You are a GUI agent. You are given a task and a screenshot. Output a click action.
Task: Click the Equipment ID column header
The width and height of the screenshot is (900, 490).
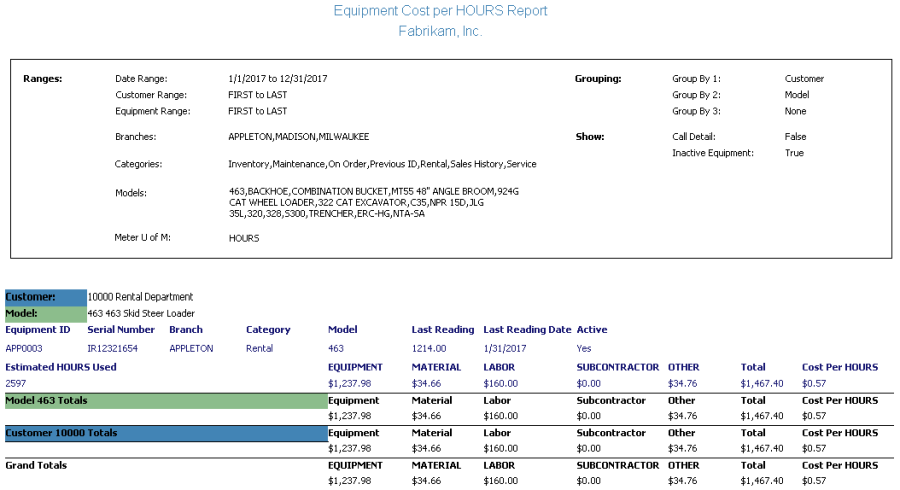point(38,330)
